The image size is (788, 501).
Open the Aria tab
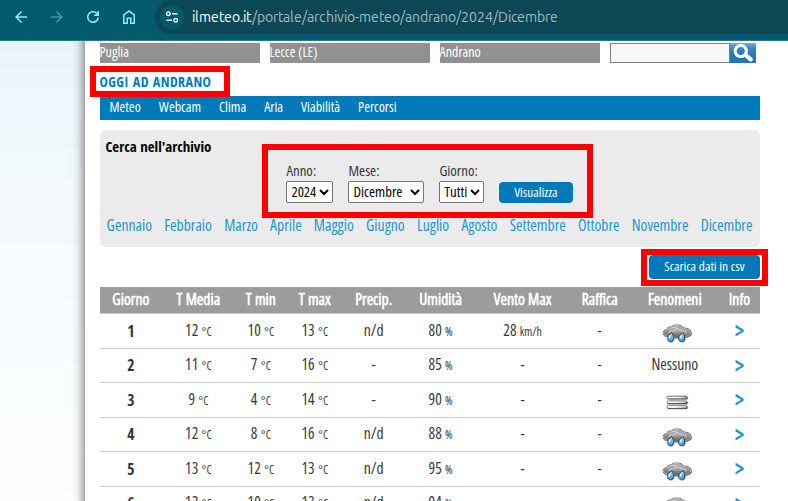click(x=273, y=108)
